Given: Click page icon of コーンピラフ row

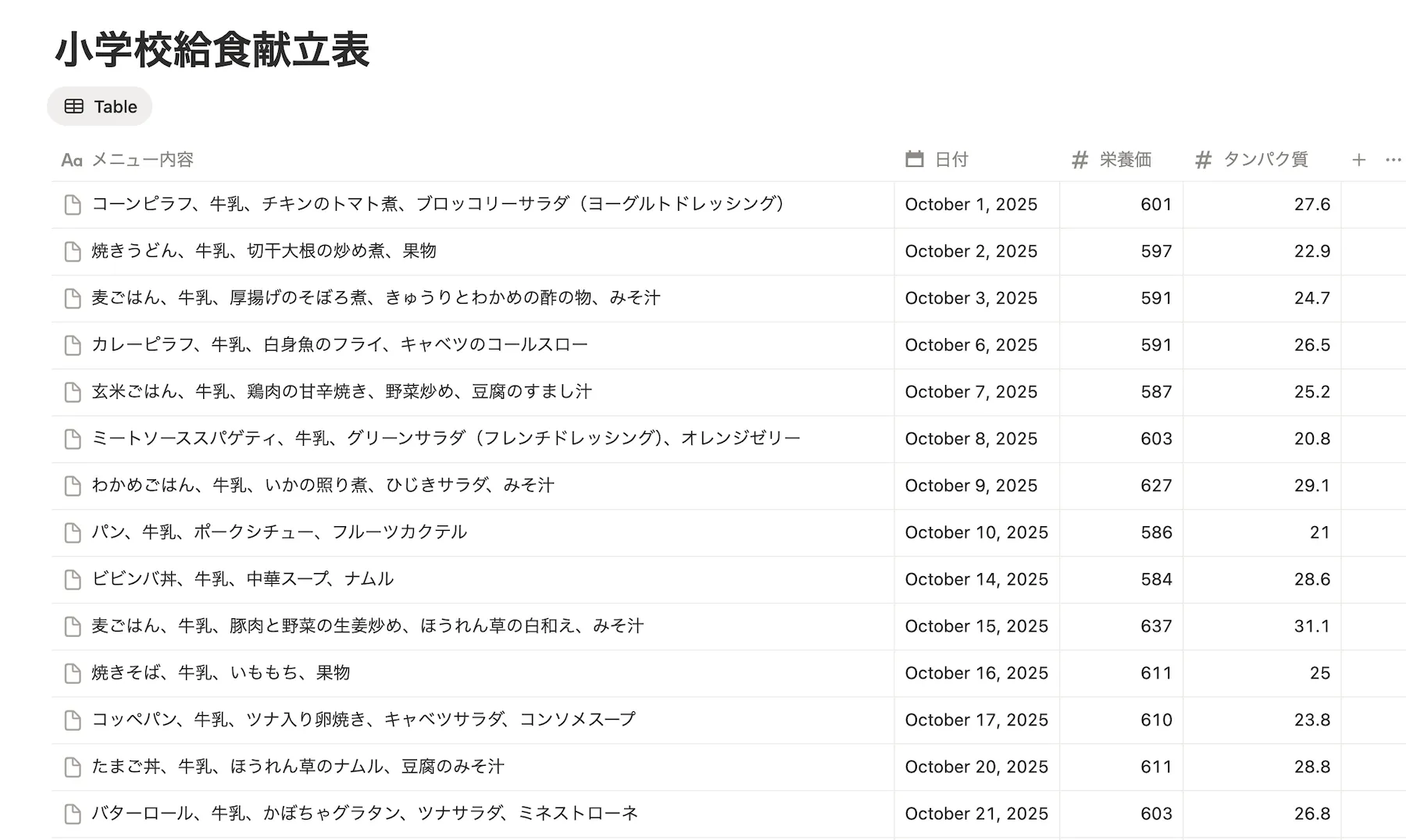Looking at the screenshot, I should pos(73,205).
